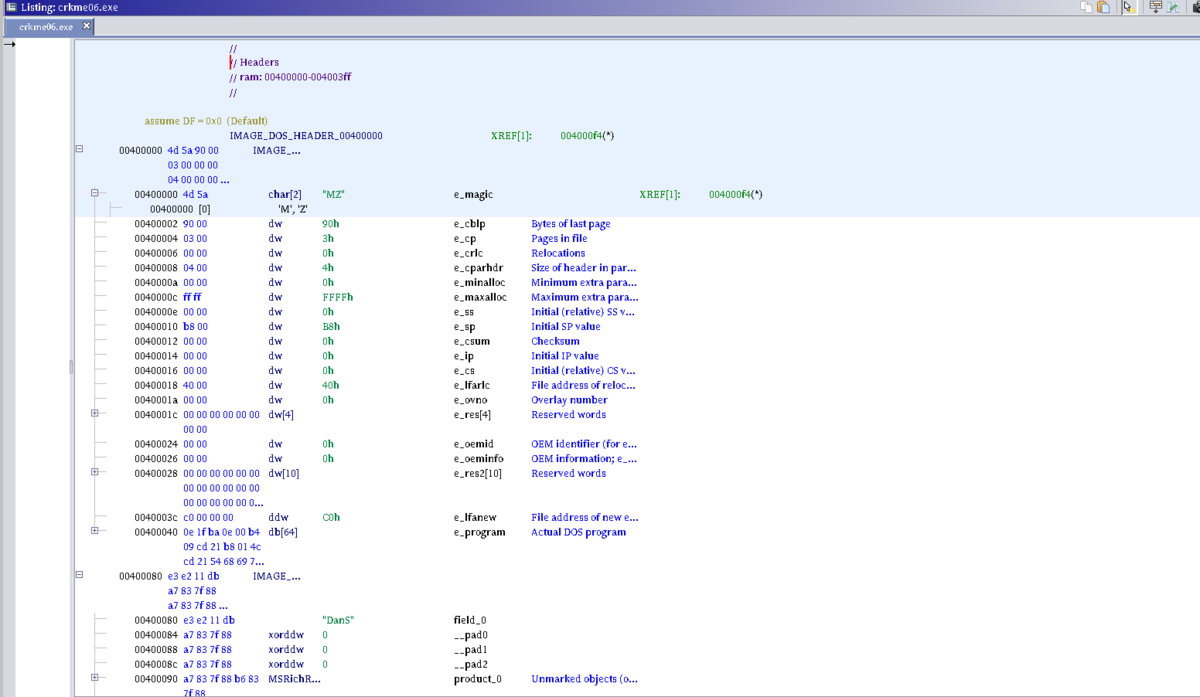Image resolution: width=1200 pixels, height=697 pixels.
Task: Click the 'Initial IP value' comment
Action: click(565, 356)
